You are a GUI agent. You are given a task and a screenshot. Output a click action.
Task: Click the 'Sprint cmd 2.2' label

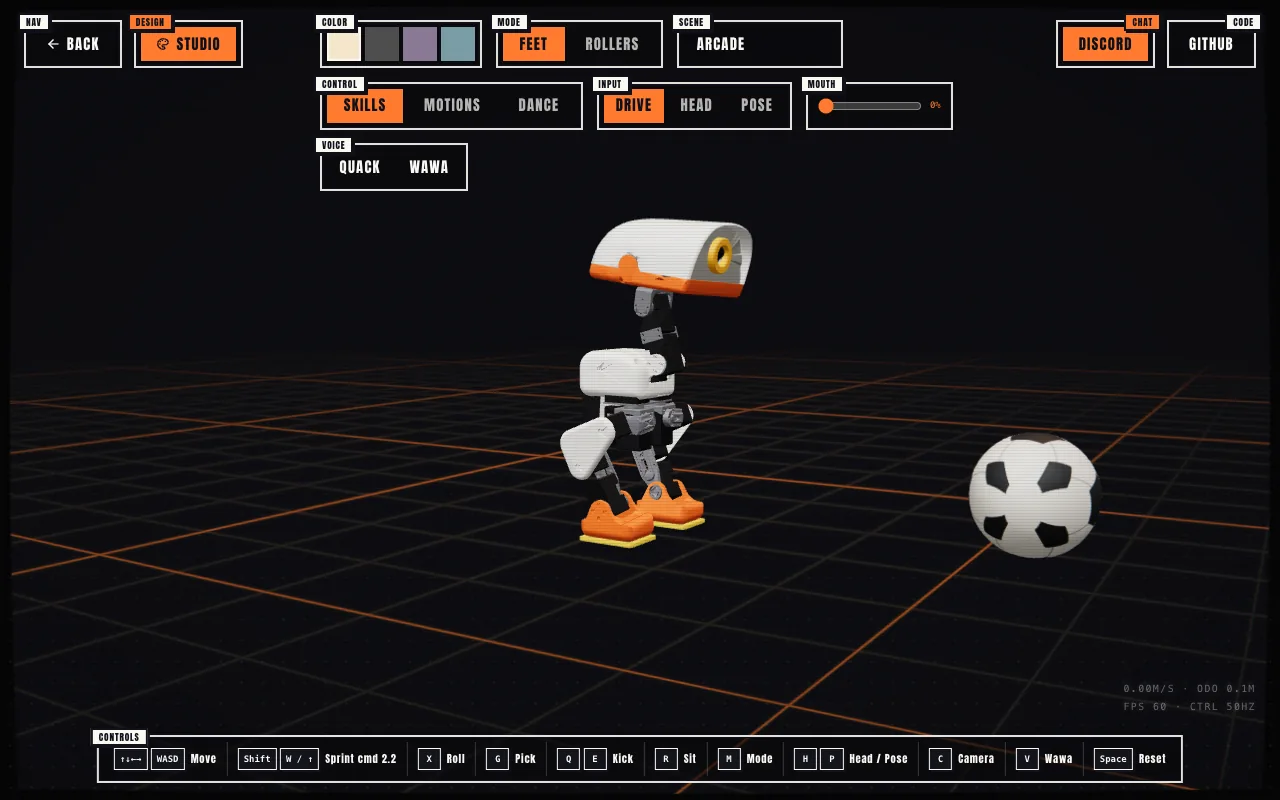361,759
